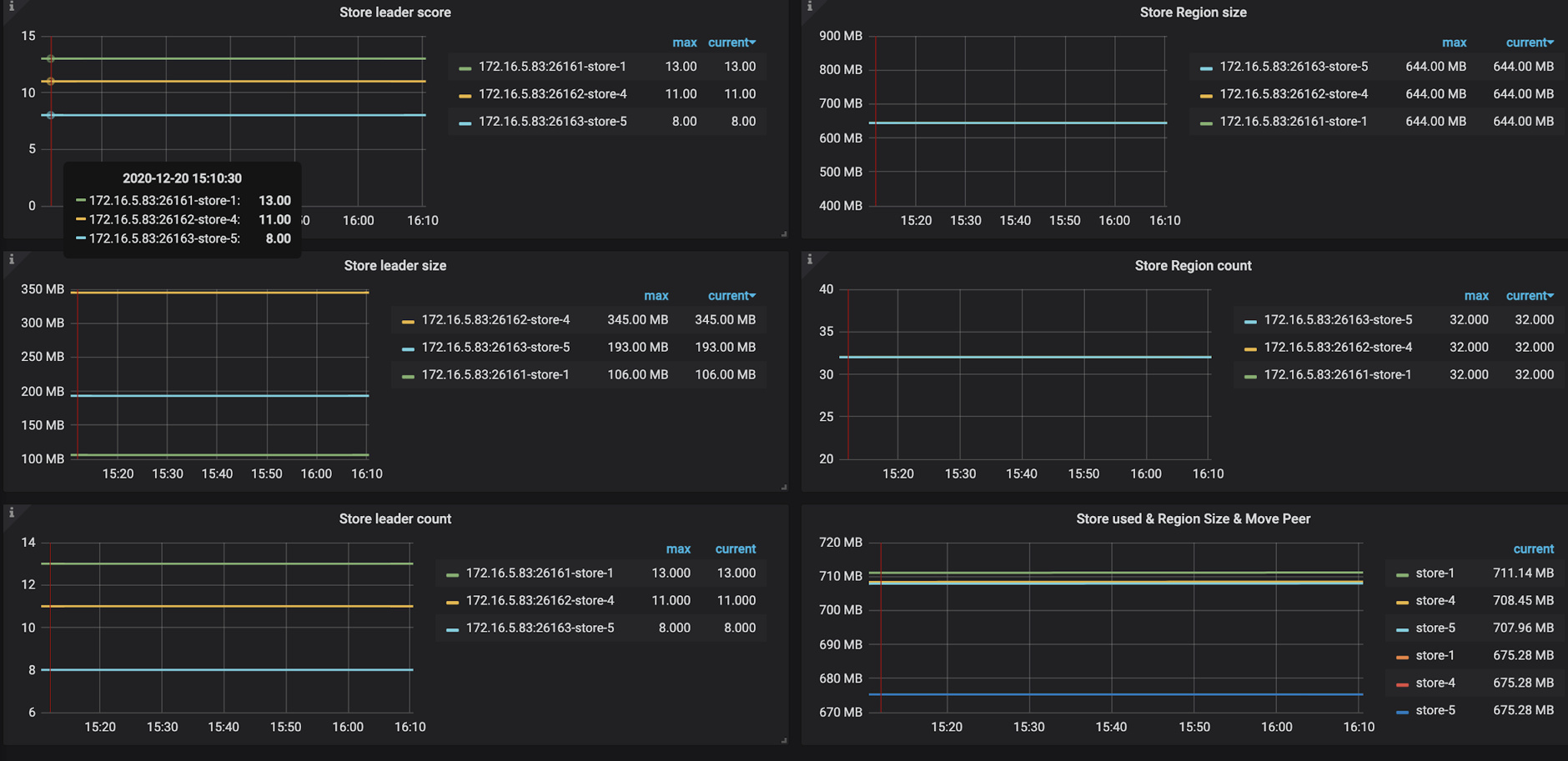Open Store used & Region Size panel menu
Screen dimensions: 1568x761
coord(1193,518)
